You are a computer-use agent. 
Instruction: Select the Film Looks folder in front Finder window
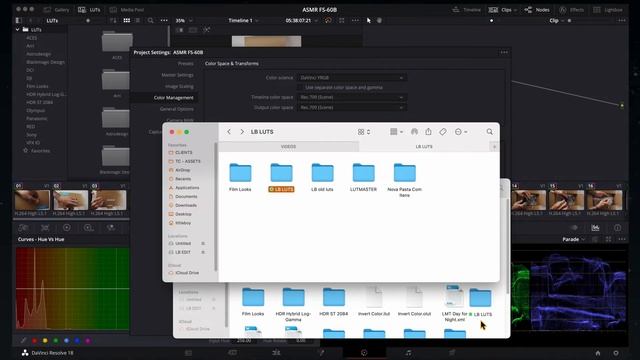240,177
